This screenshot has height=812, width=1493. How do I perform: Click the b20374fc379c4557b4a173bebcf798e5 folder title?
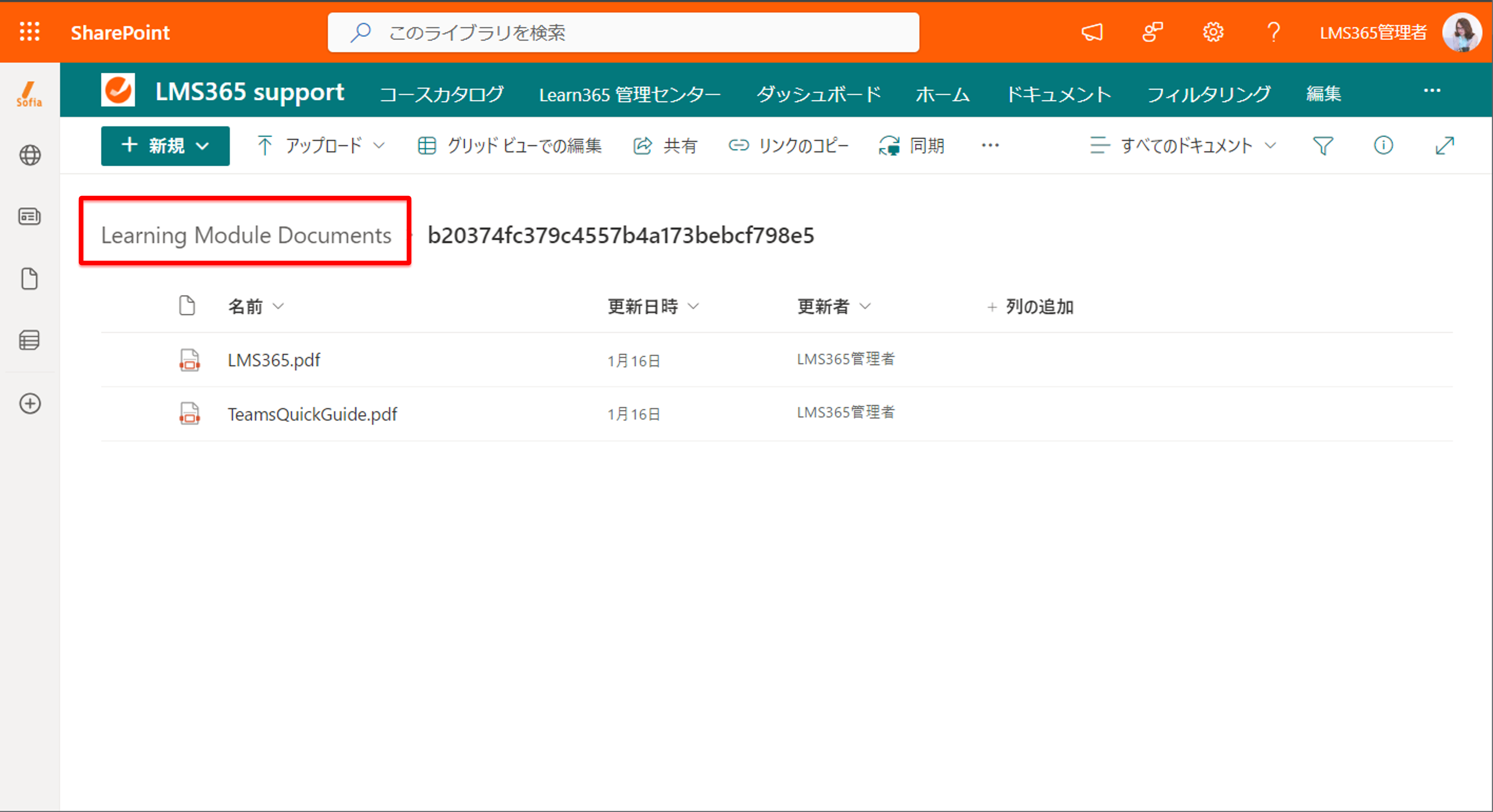pyautogui.click(x=621, y=235)
